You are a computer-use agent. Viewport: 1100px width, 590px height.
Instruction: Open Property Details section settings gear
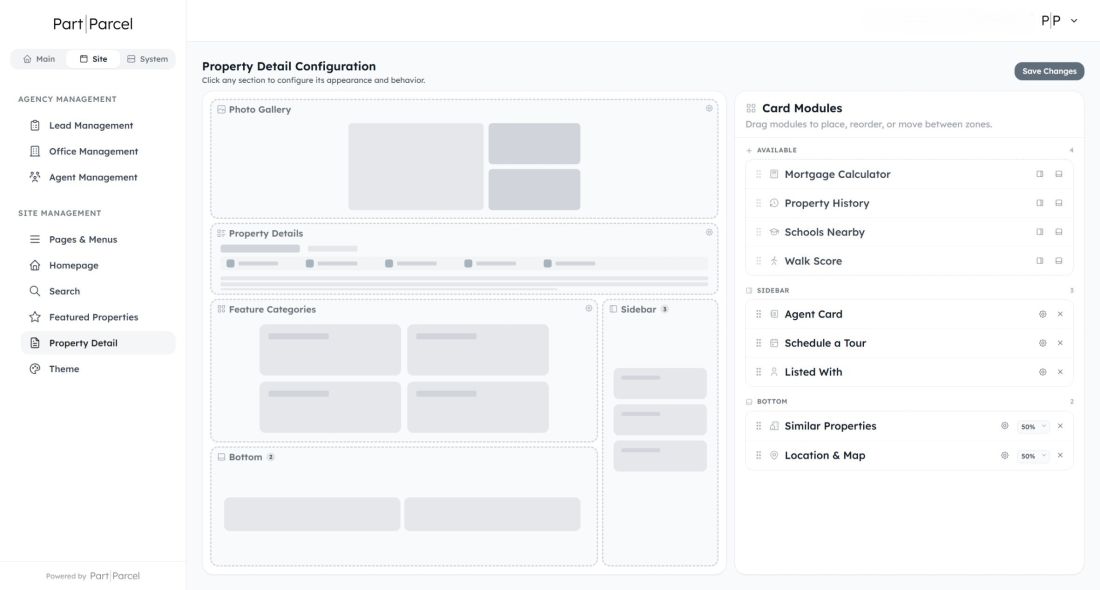(709, 232)
